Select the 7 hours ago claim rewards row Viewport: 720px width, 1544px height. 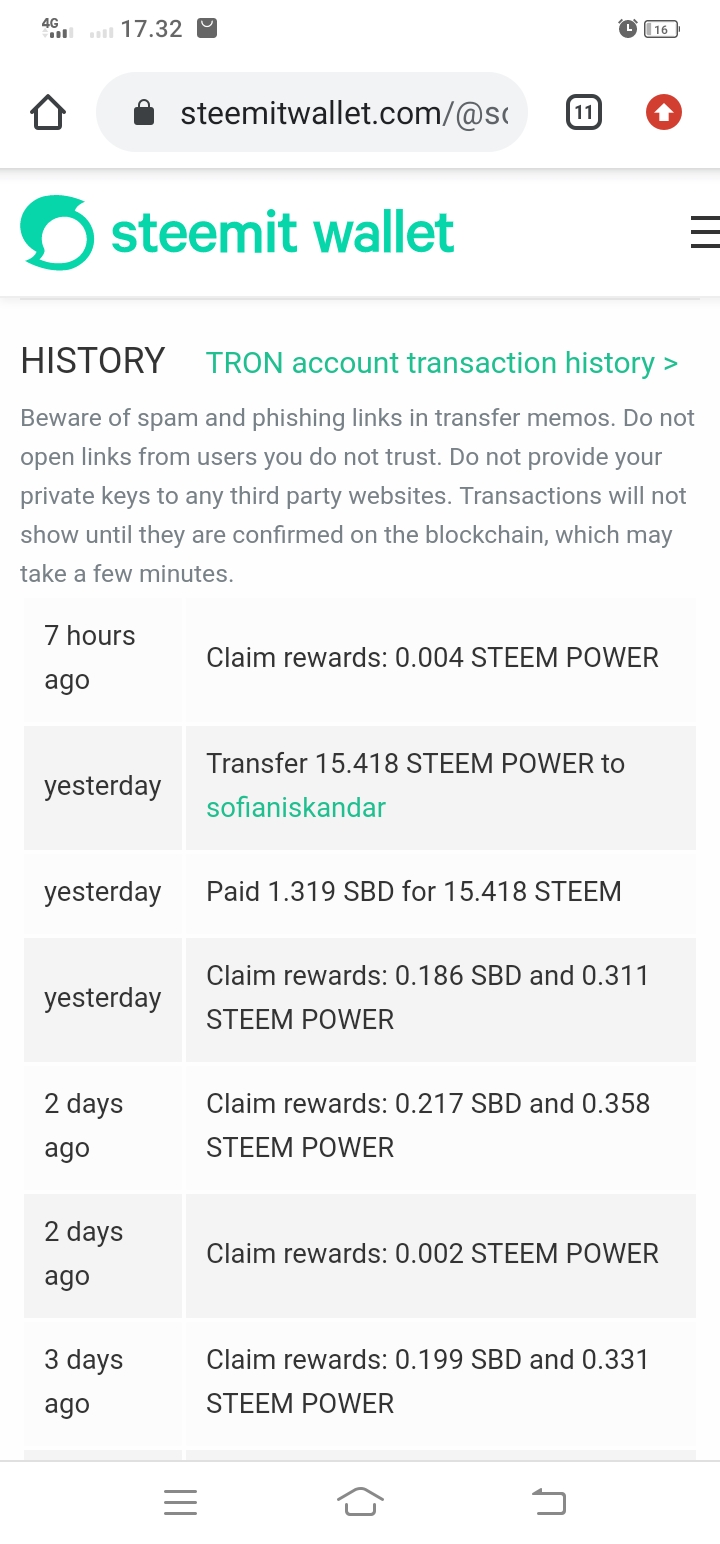[x=360, y=658]
